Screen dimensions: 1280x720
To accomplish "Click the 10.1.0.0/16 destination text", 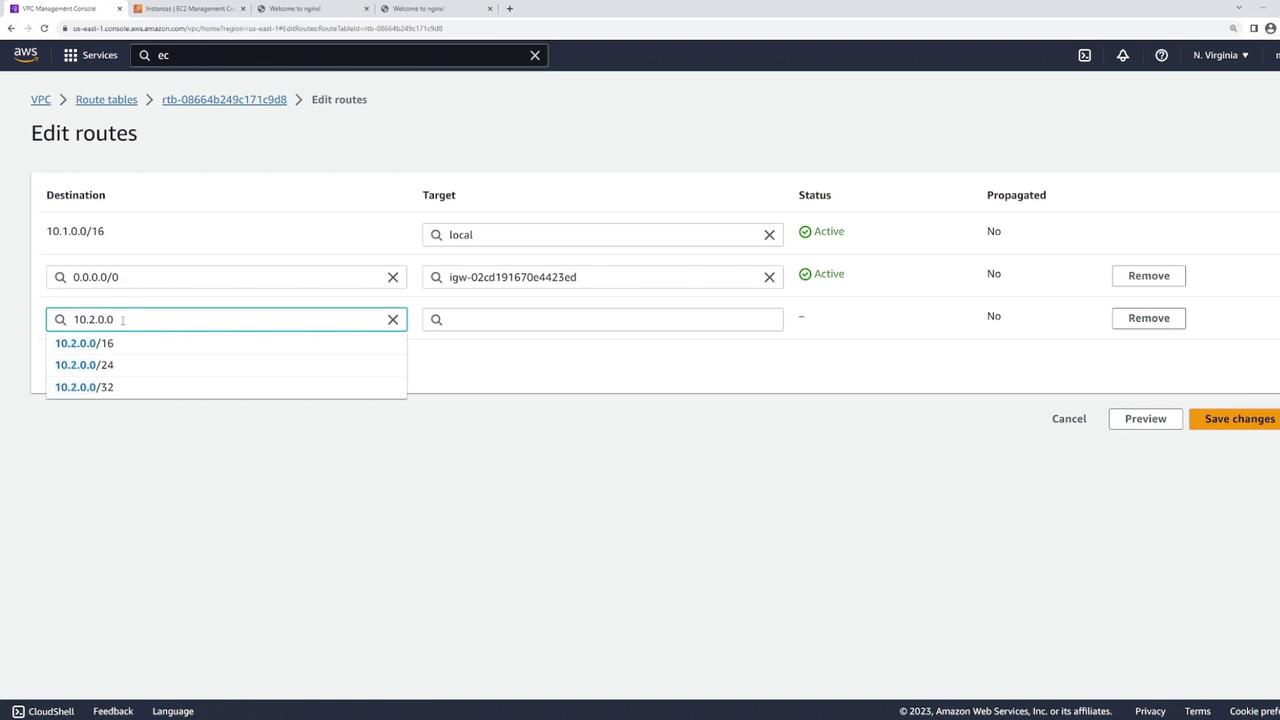I will [x=75, y=231].
